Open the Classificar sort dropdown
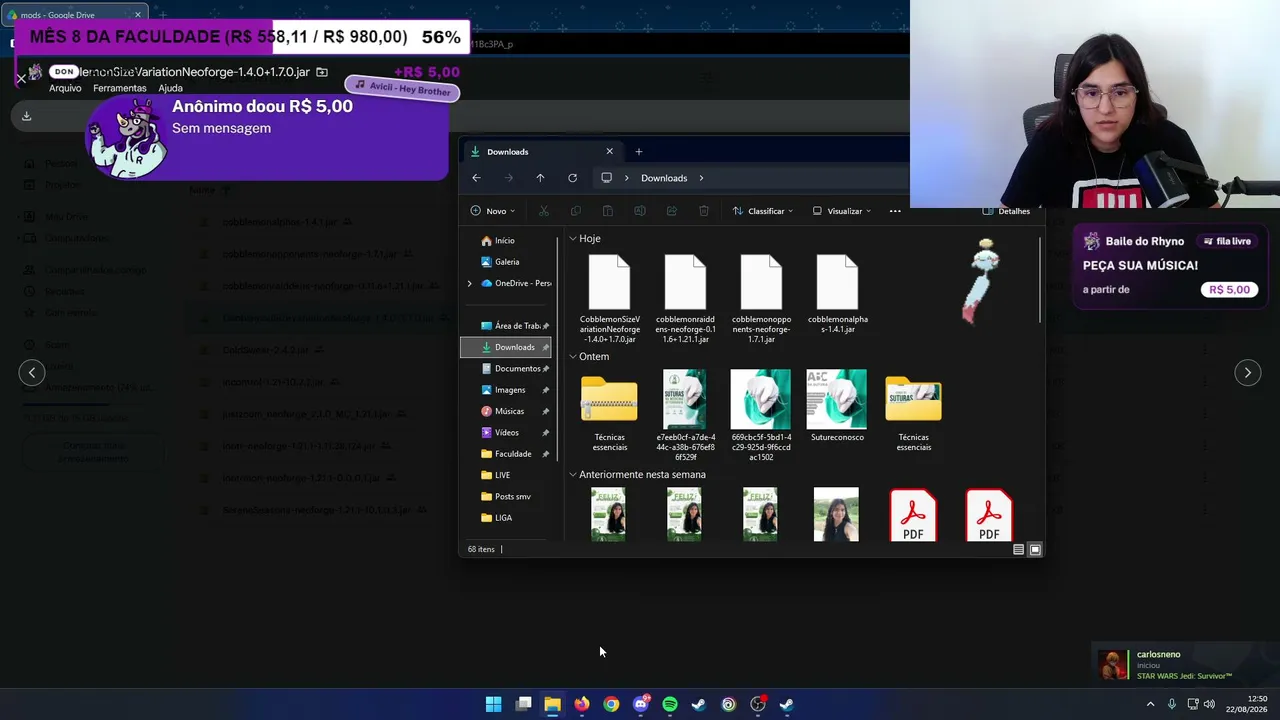Image resolution: width=1280 pixels, height=720 pixels. point(763,211)
